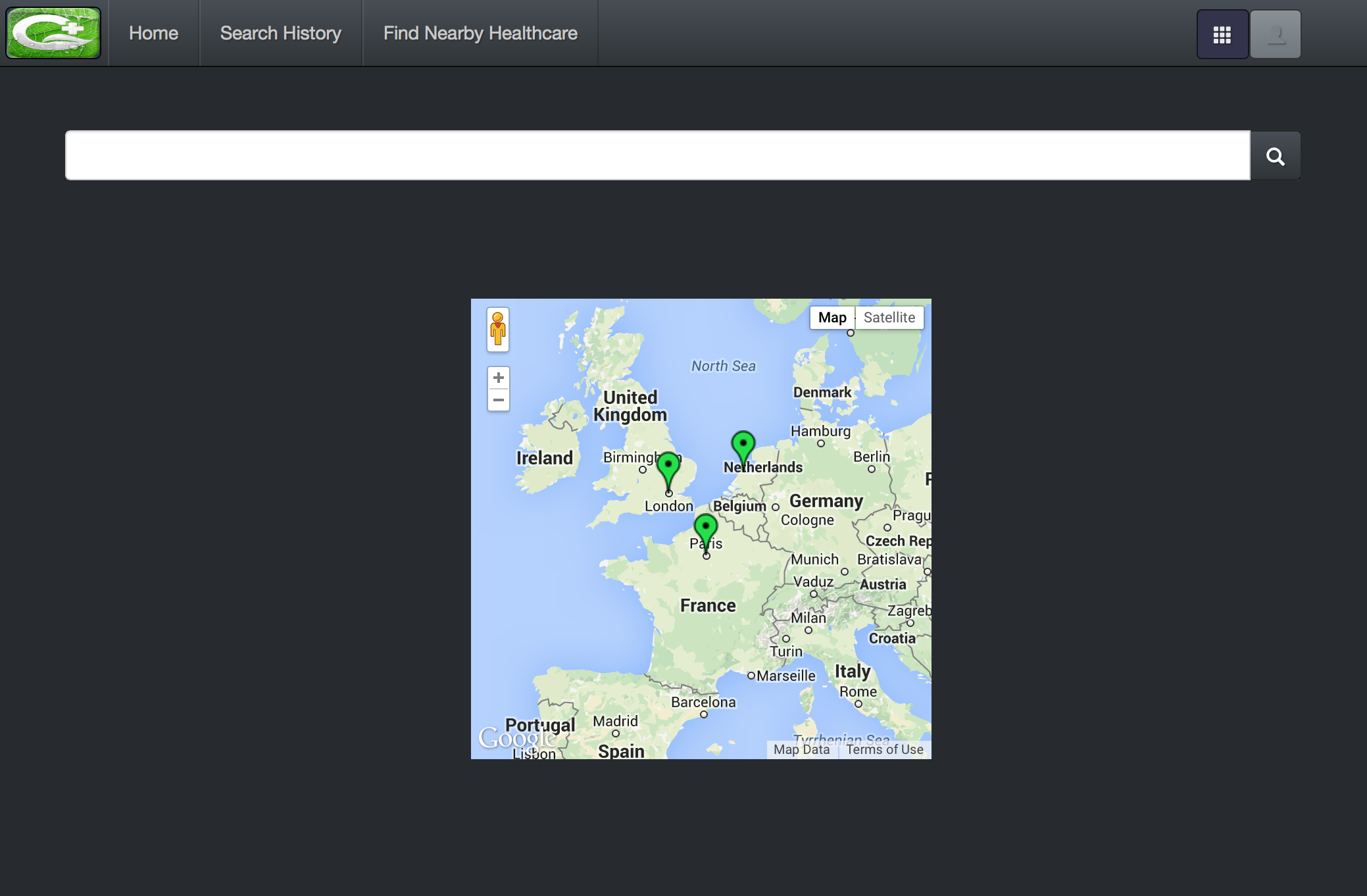Select the green marker near Paris
Screen dimensions: 1367x896
(x=706, y=528)
